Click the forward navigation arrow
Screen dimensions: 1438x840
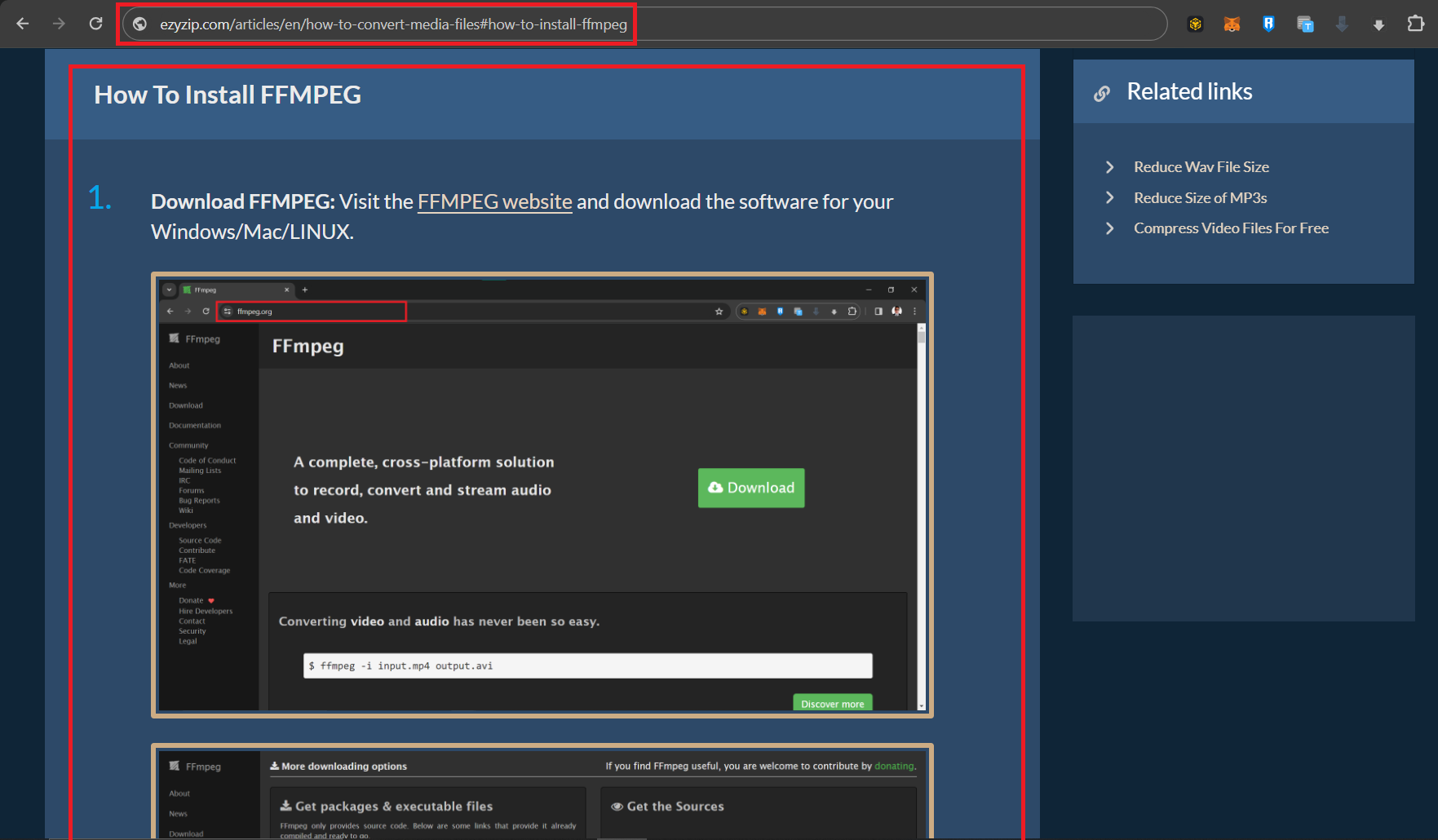tap(59, 24)
